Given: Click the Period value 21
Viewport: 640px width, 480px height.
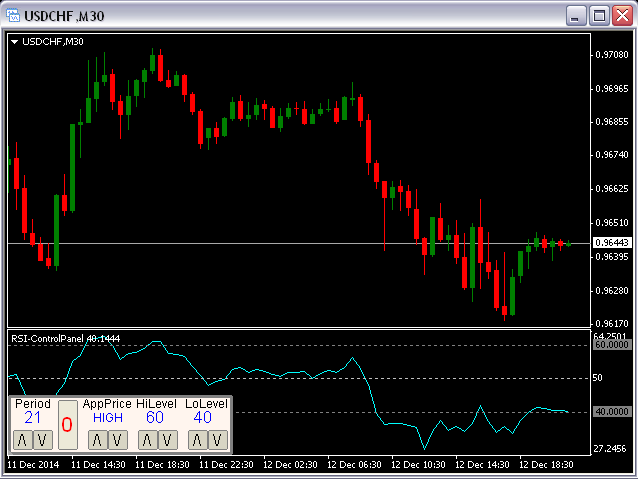Looking at the screenshot, I should point(33,418).
